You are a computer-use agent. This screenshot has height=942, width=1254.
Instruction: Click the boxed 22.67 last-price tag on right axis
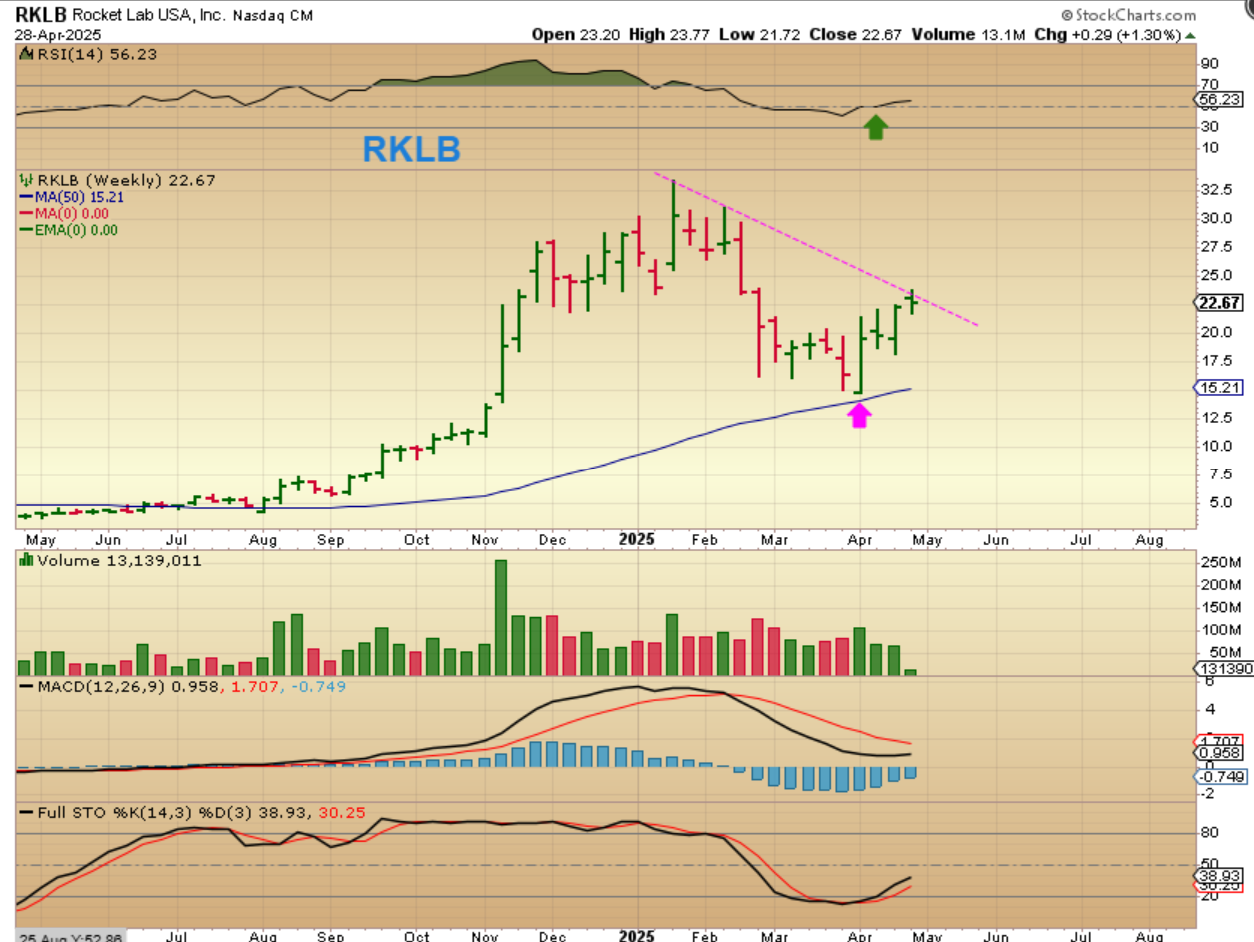tap(1221, 303)
